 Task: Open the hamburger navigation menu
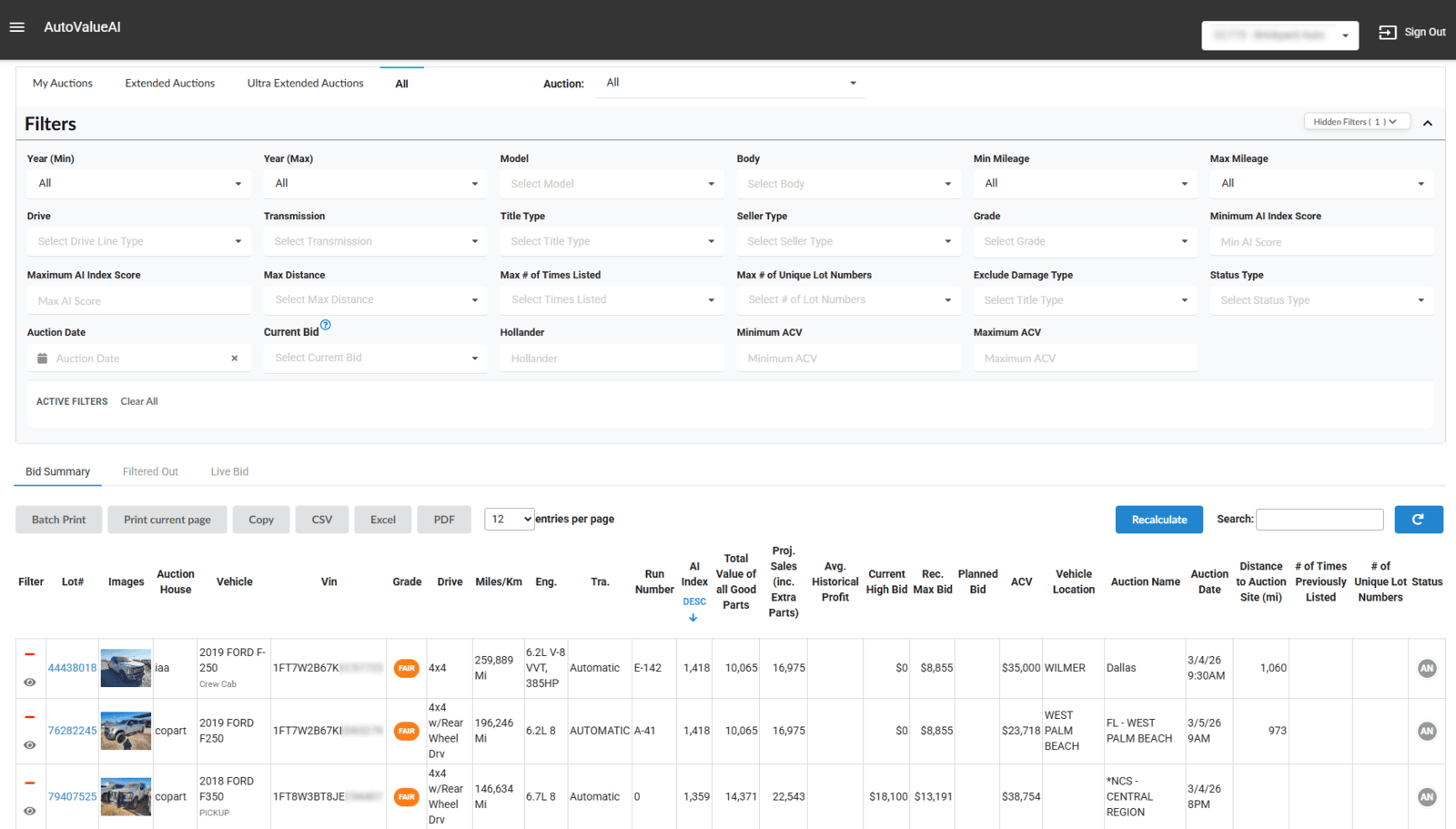[x=16, y=27]
